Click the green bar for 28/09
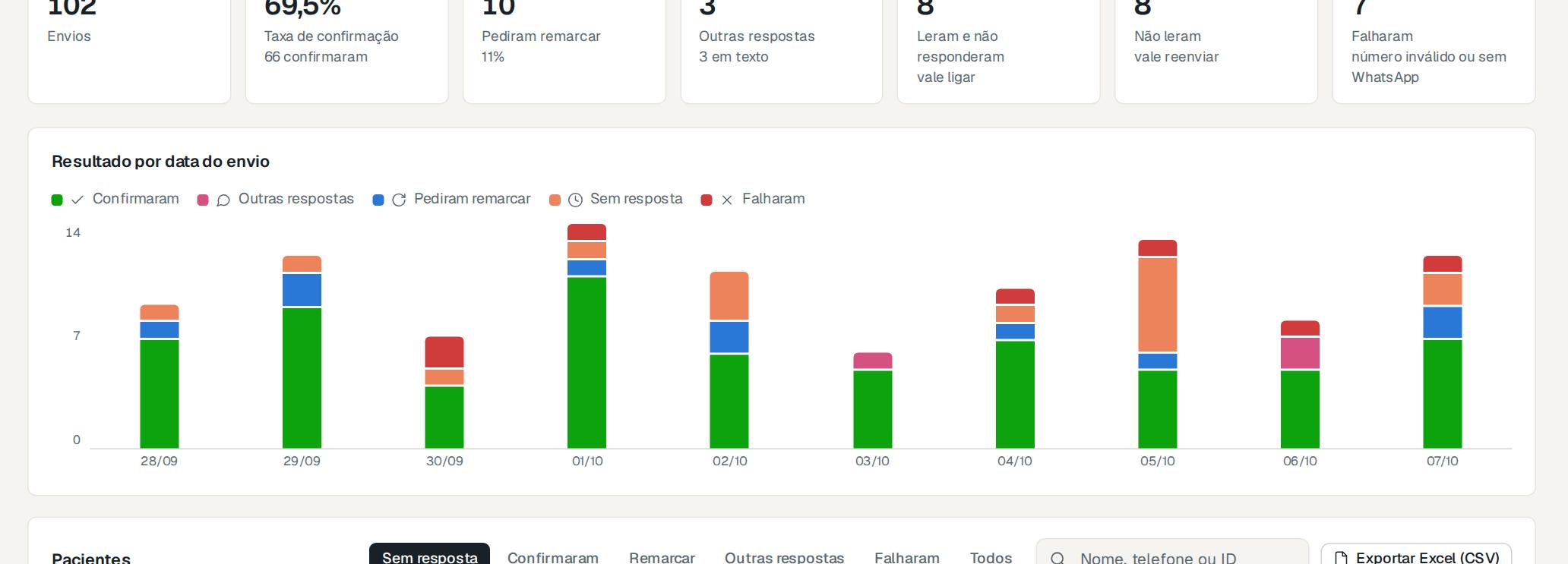 point(160,394)
